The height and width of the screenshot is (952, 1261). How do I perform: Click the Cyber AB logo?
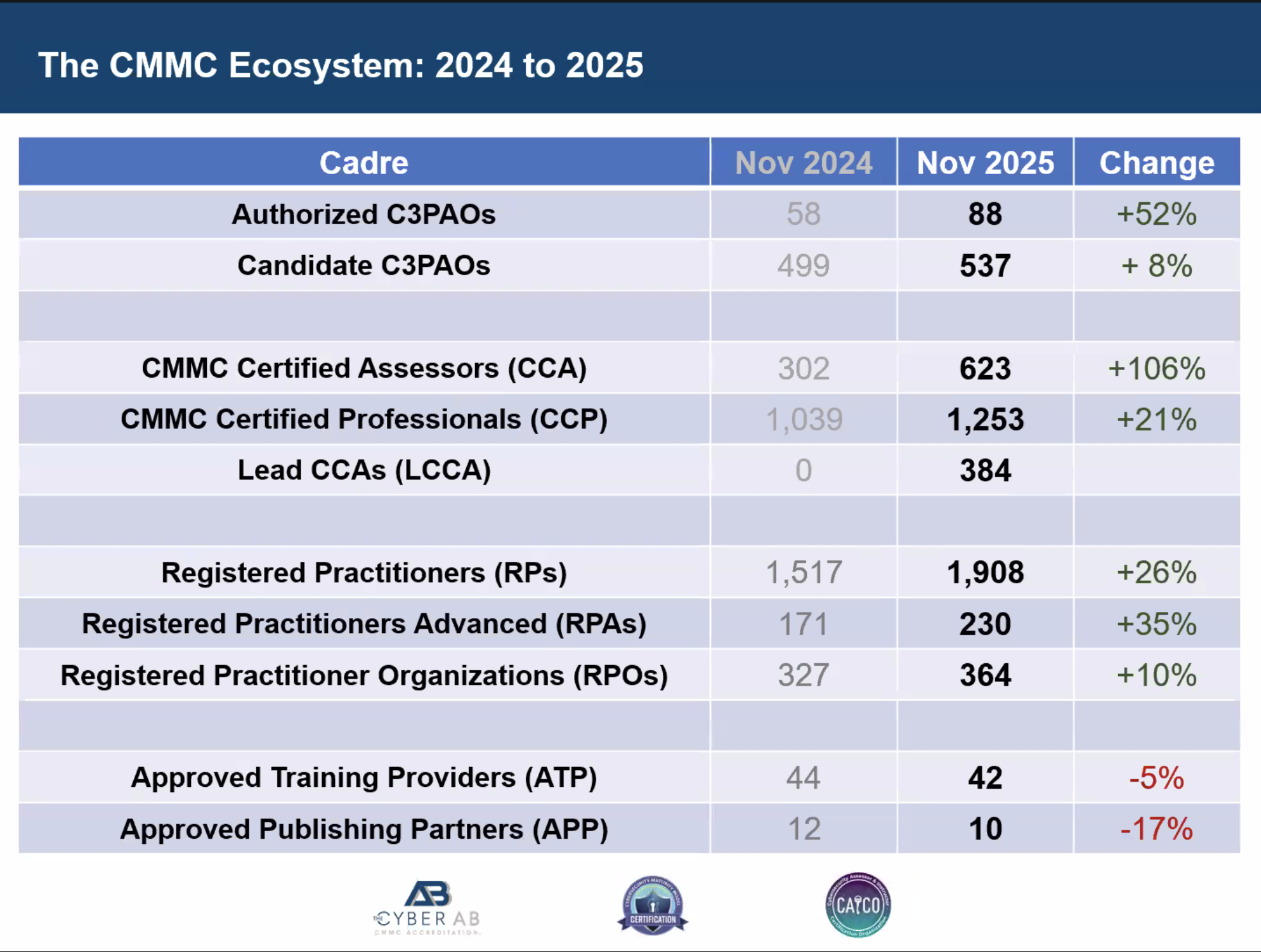pyautogui.click(x=427, y=907)
